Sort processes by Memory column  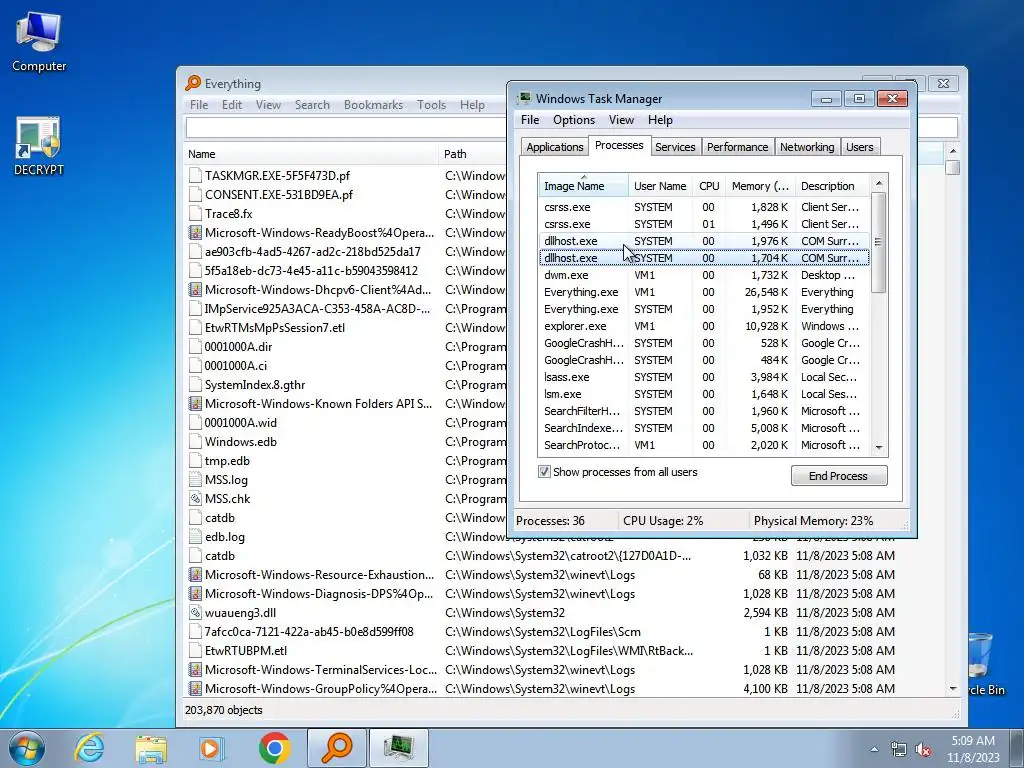[x=760, y=186]
